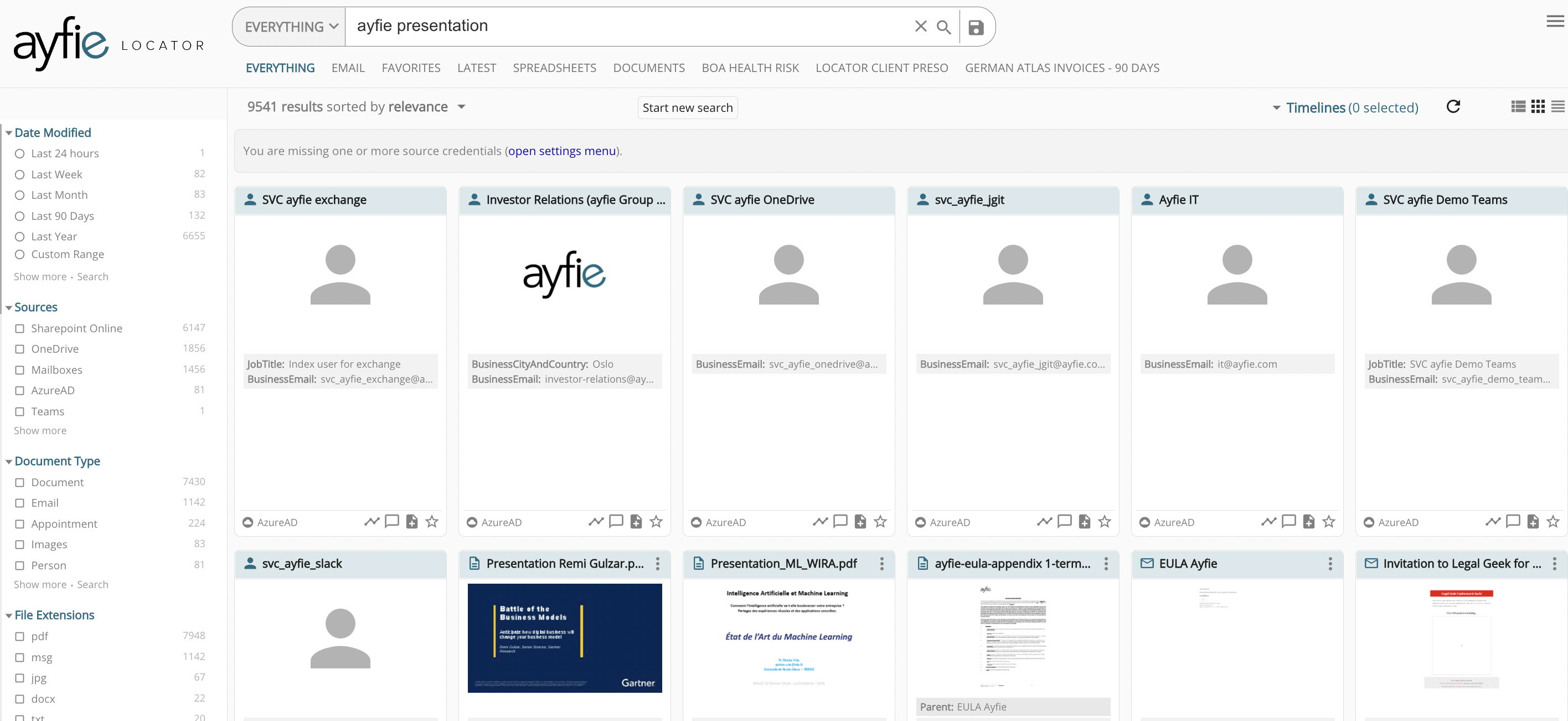The height and width of the screenshot is (721, 1568).
Task: Refresh results with the reload icon
Action: 1453,106
